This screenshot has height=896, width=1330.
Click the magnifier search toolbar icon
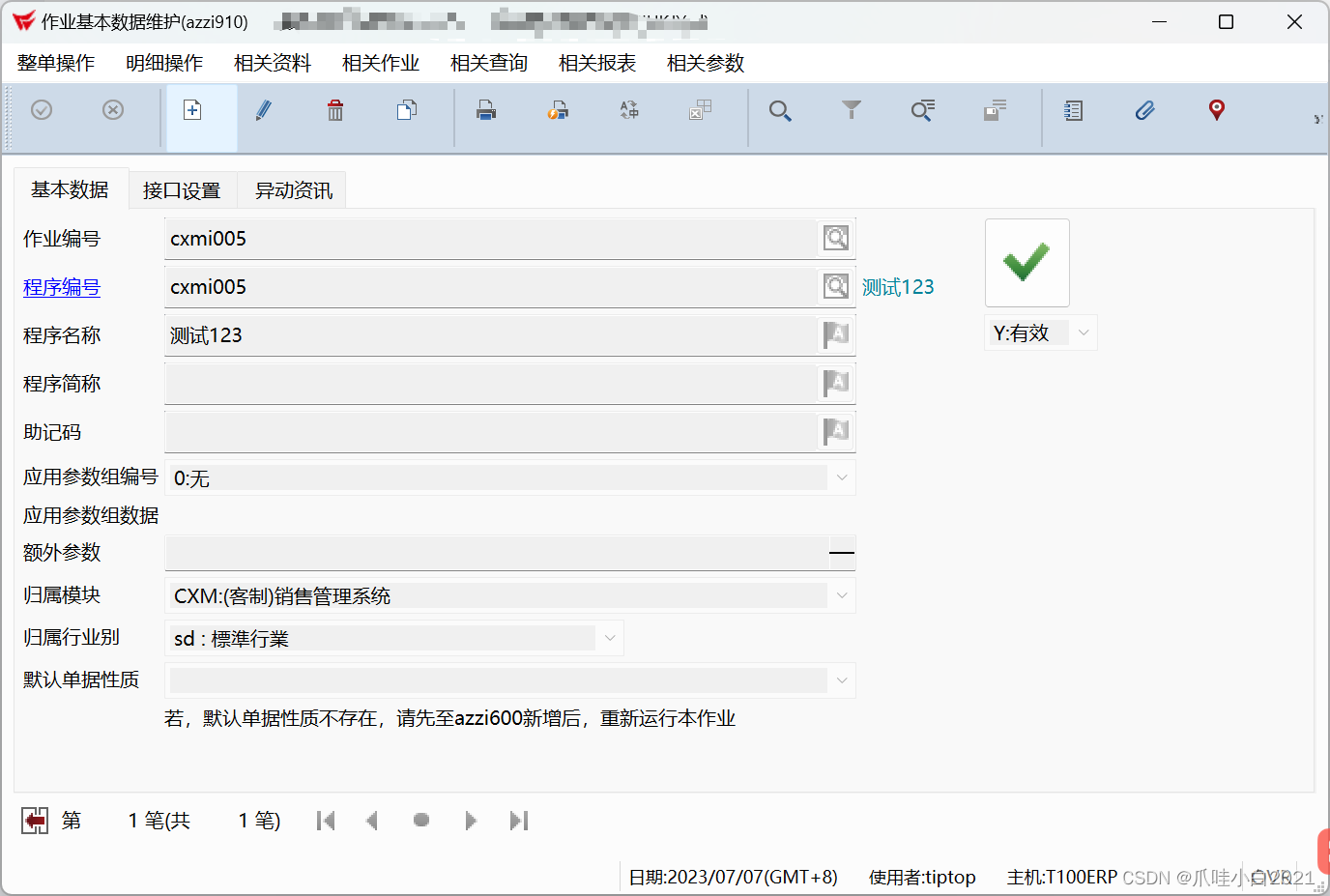780,110
